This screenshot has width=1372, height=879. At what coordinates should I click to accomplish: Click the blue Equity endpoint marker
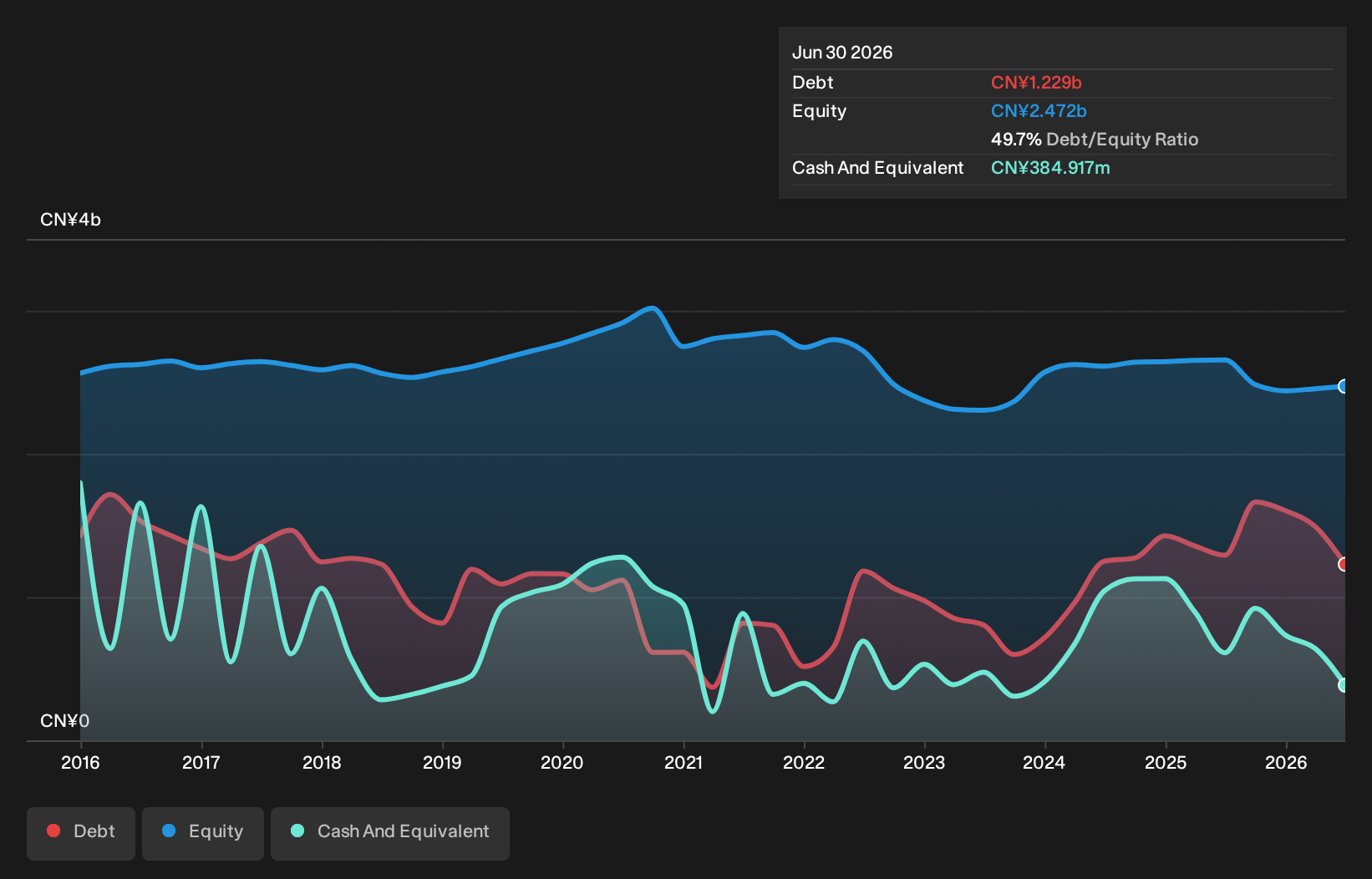(x=1344, y=386)
